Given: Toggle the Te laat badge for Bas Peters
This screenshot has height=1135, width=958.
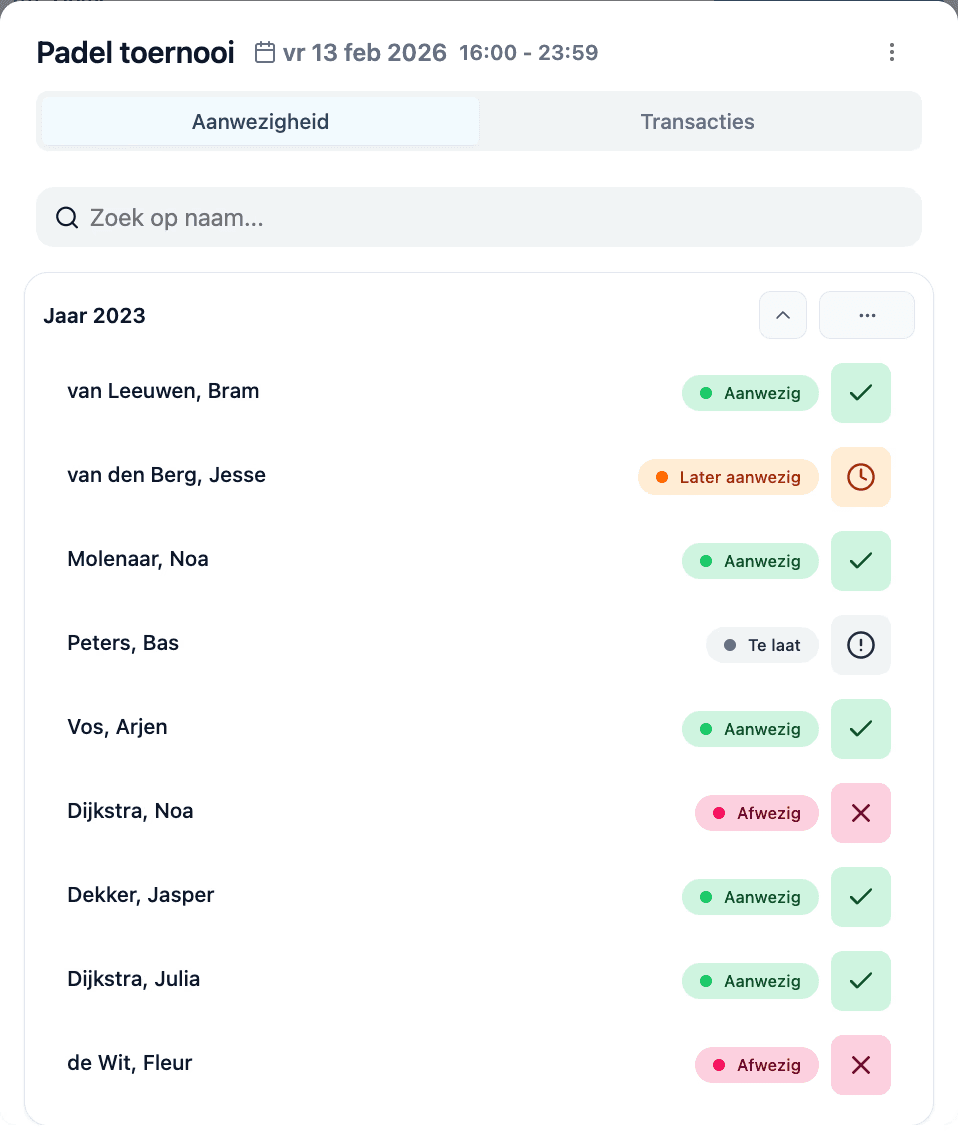Looking at the screenshot, I should point(762,645).
